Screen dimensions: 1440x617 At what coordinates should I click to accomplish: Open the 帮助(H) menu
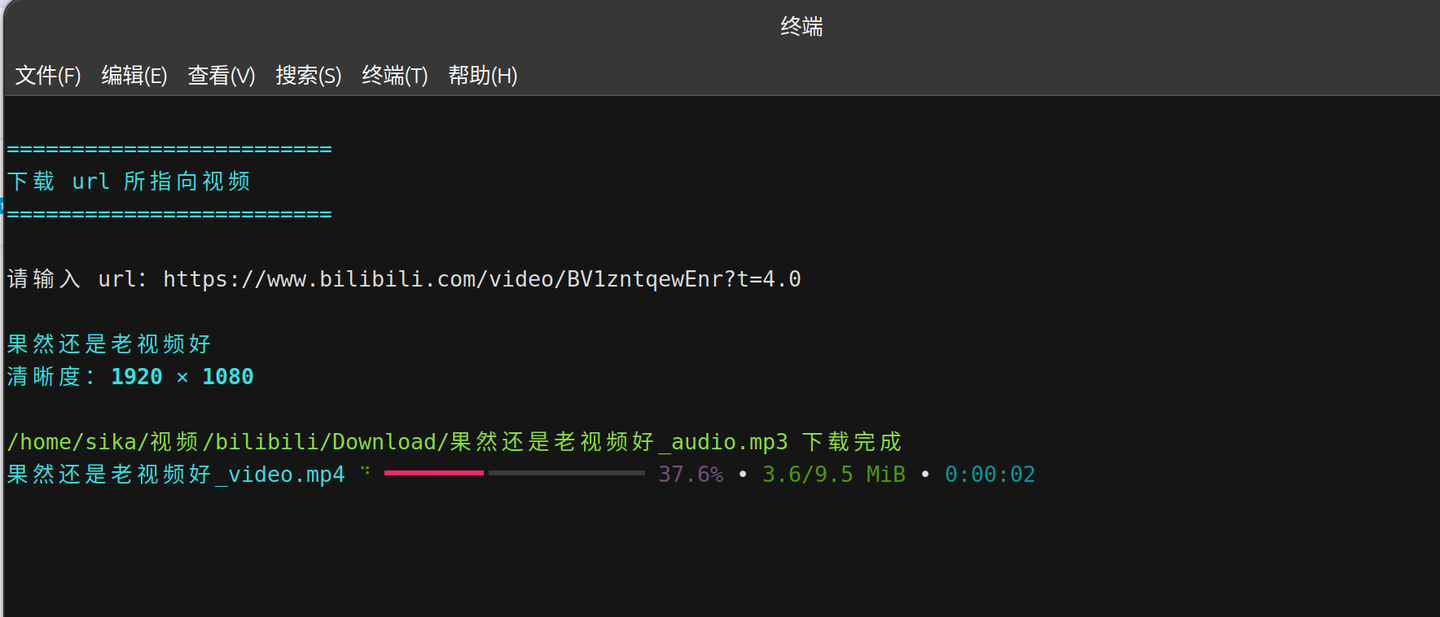pyautogui.click(x=483, y=75)
